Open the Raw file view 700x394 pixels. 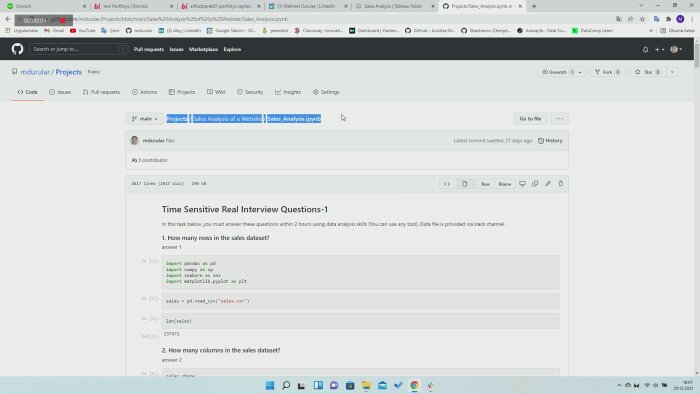pyautogui.click(x=485, y=184)
